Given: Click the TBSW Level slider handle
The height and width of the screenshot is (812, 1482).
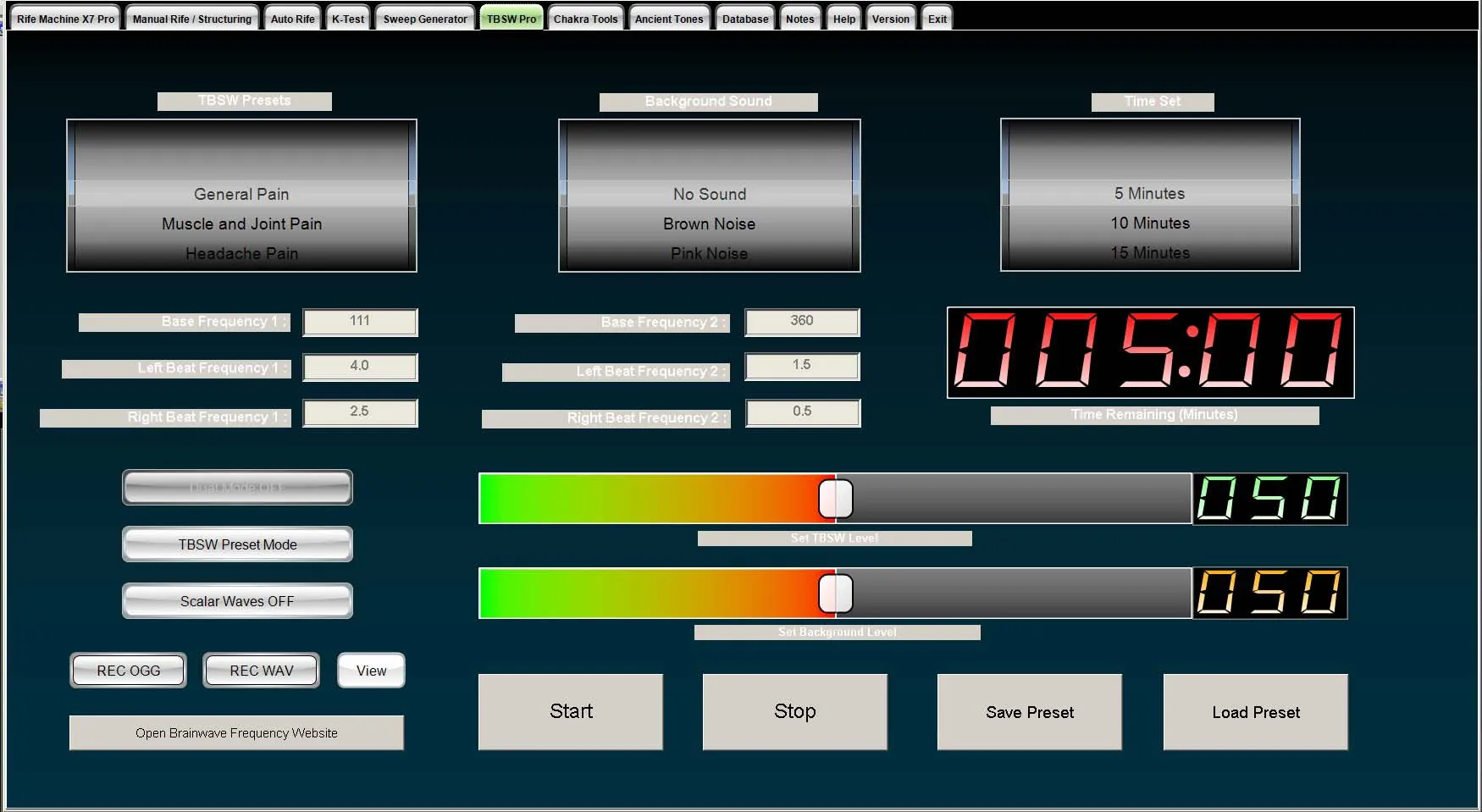Looking at the screenshot, I should [x=835, y=499].
